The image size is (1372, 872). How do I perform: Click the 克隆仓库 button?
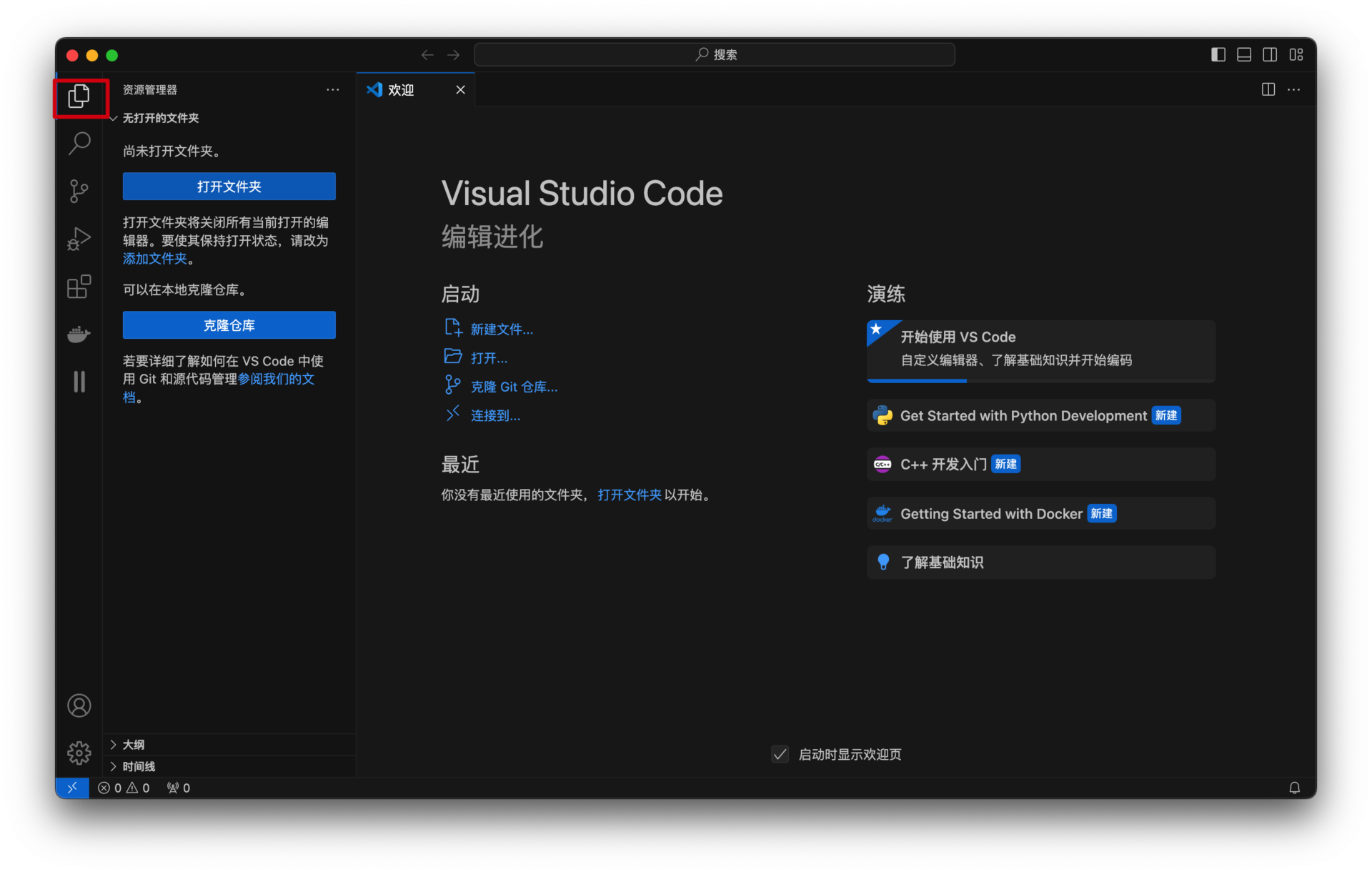pyautogui.click(x=229, y=325)
